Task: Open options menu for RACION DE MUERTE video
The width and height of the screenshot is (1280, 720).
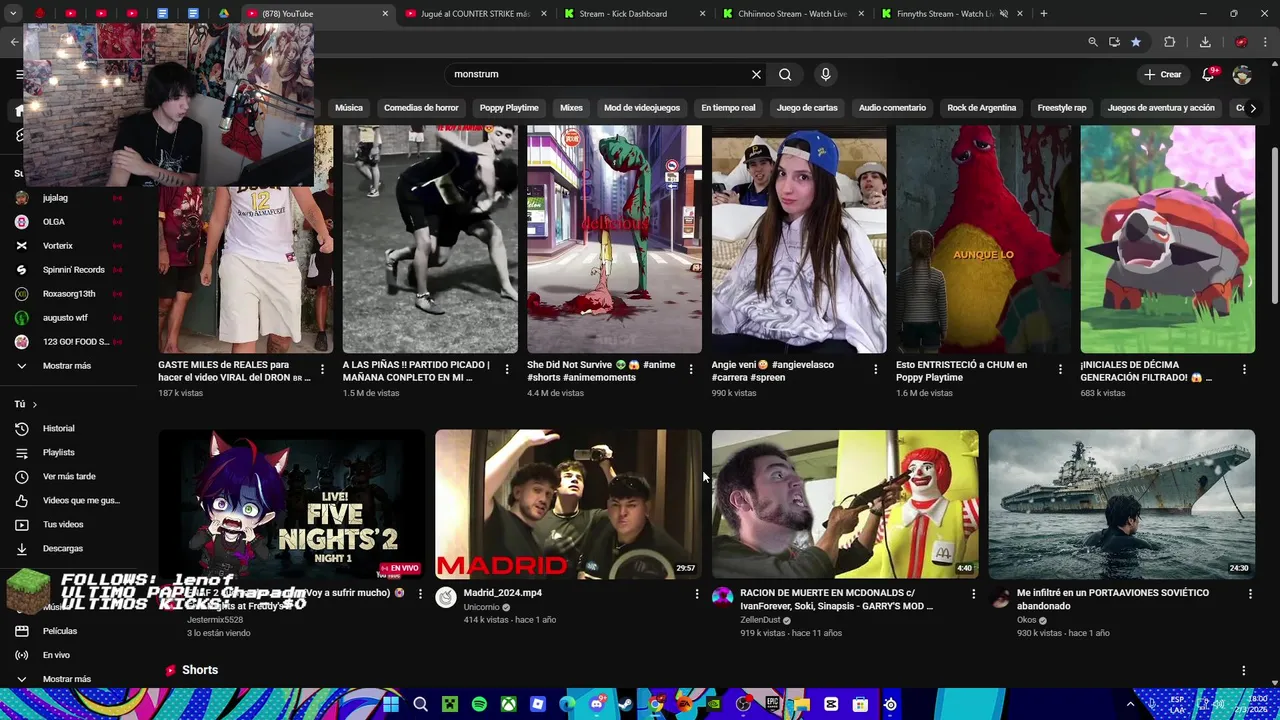Action: click(x=973, y=594)
